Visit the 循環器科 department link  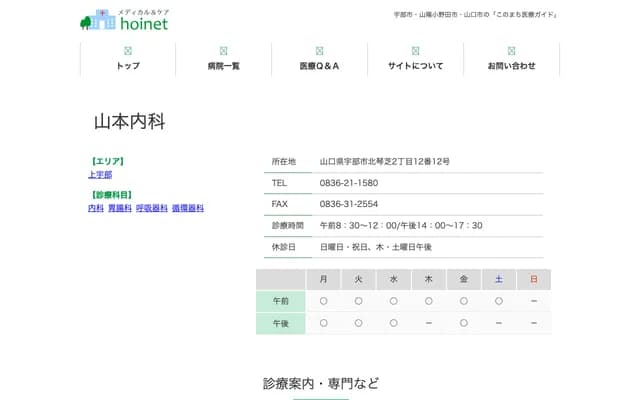point(187,208)
